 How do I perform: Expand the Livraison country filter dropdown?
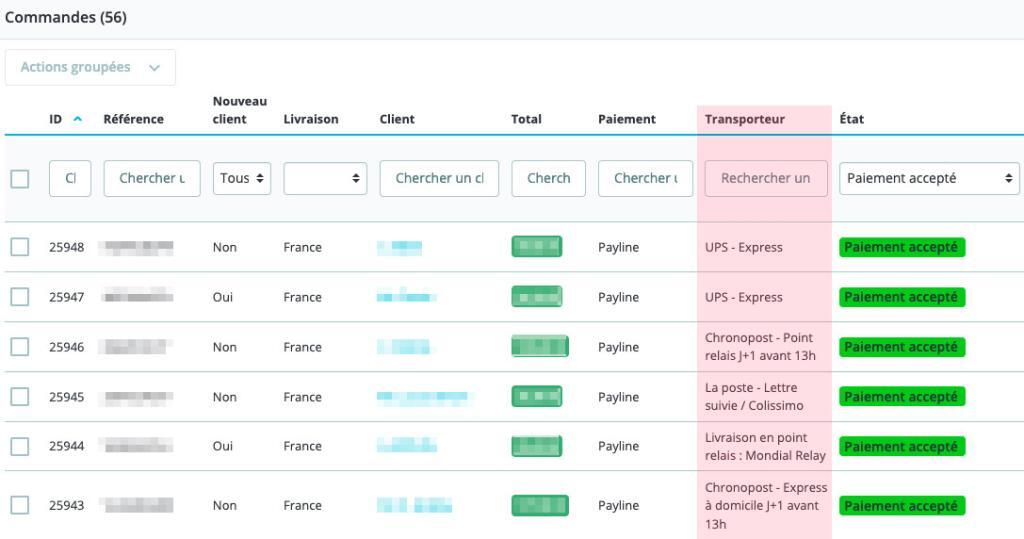point(325,179)
